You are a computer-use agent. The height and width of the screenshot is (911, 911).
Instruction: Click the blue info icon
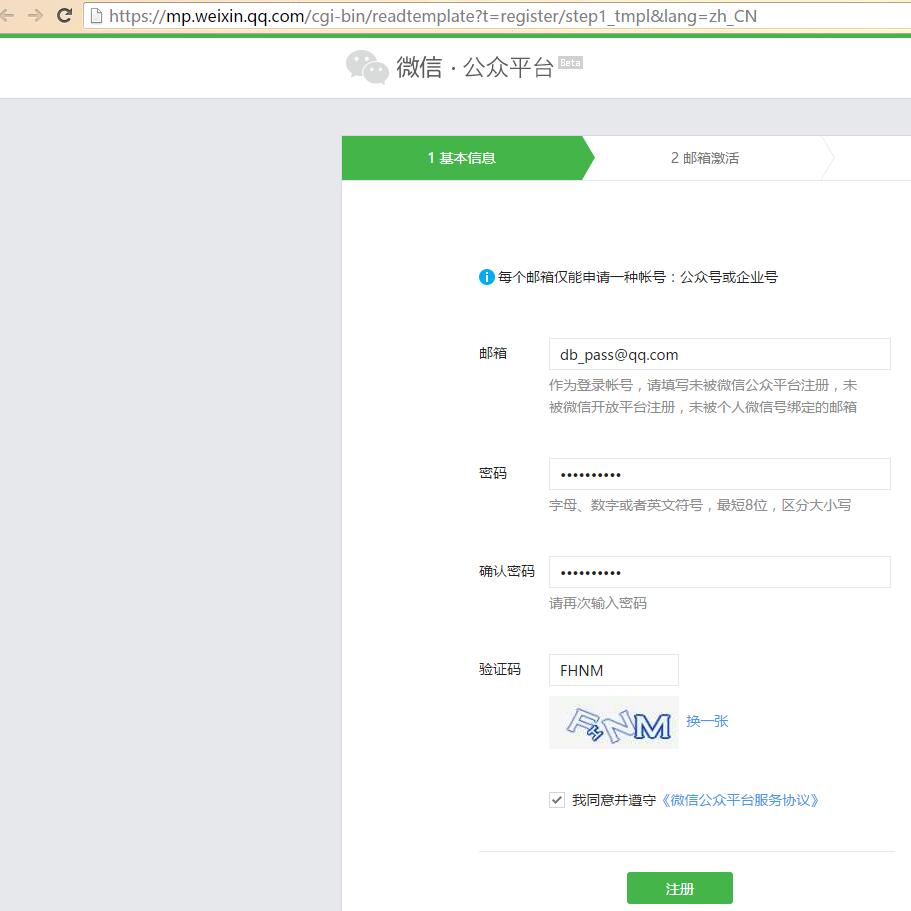tap(486, 277)
